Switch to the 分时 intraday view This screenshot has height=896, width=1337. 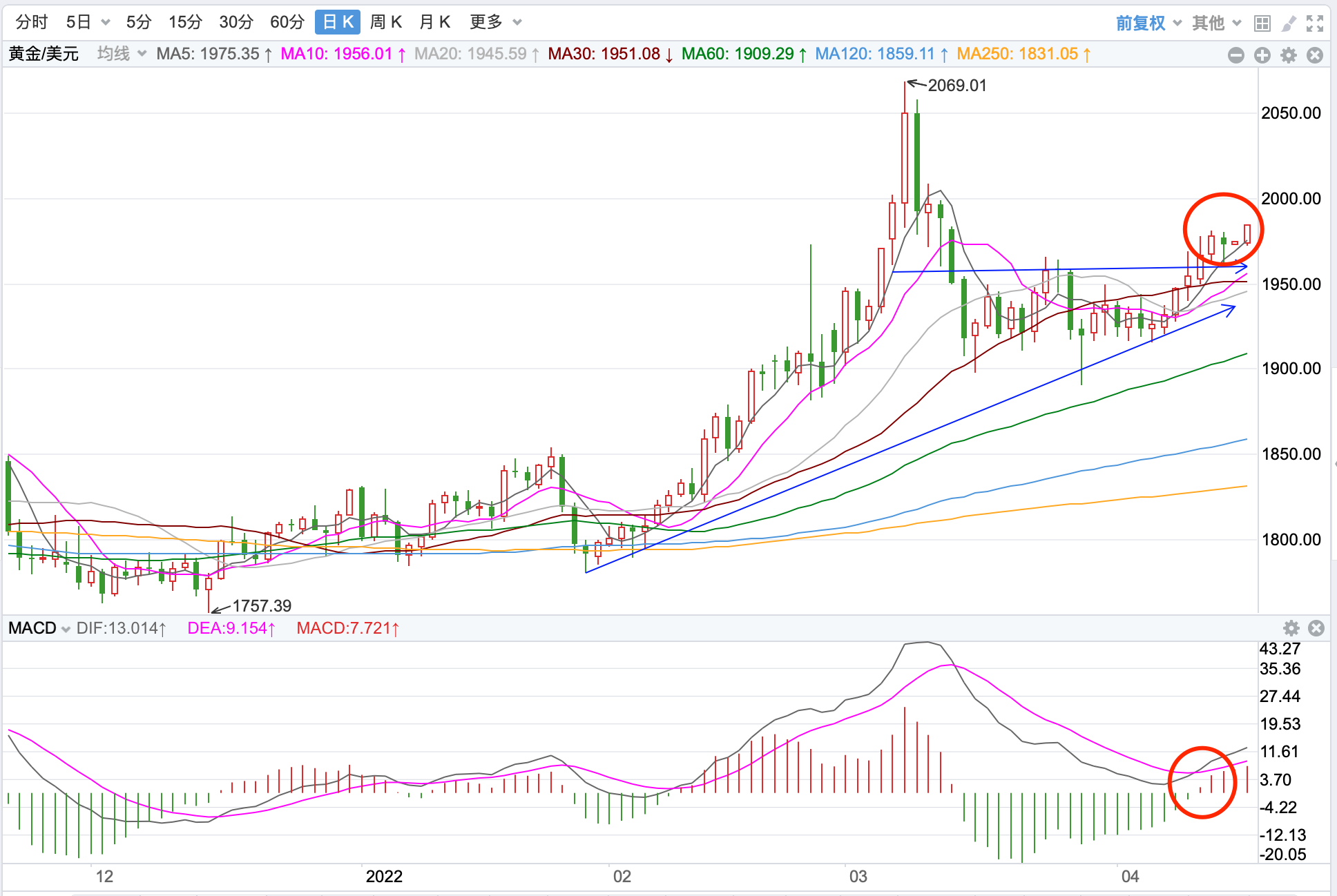[32, 22]
